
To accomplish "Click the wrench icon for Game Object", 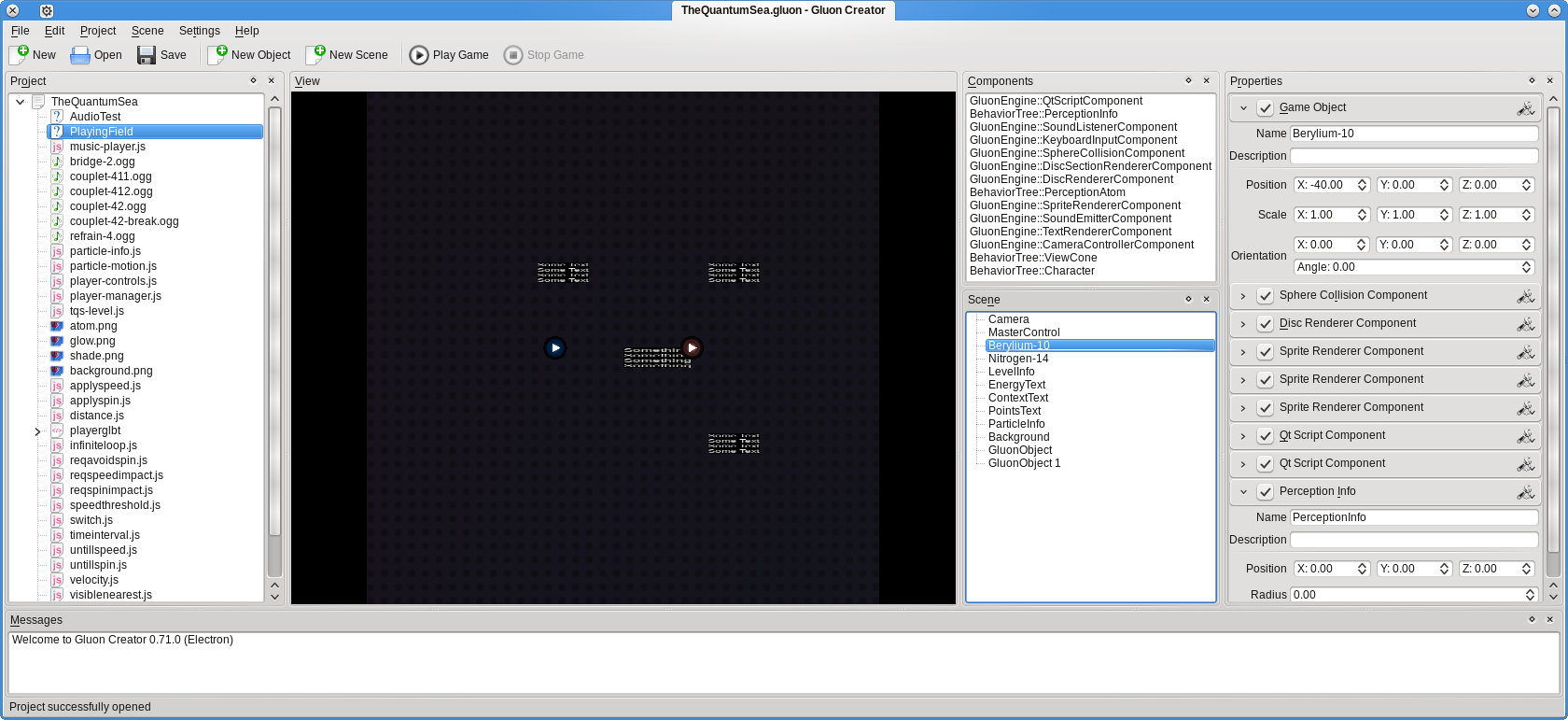I will point(1525,108).
